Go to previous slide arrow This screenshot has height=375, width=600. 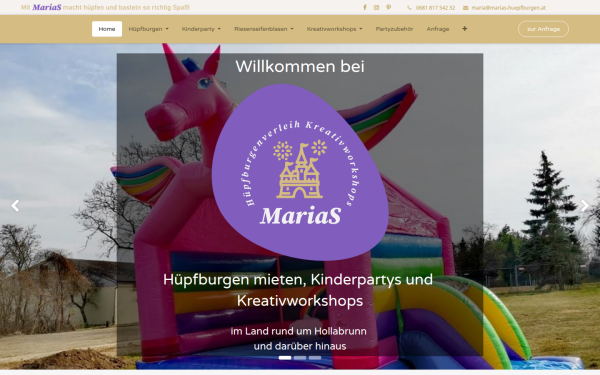[x=15, y=206]
